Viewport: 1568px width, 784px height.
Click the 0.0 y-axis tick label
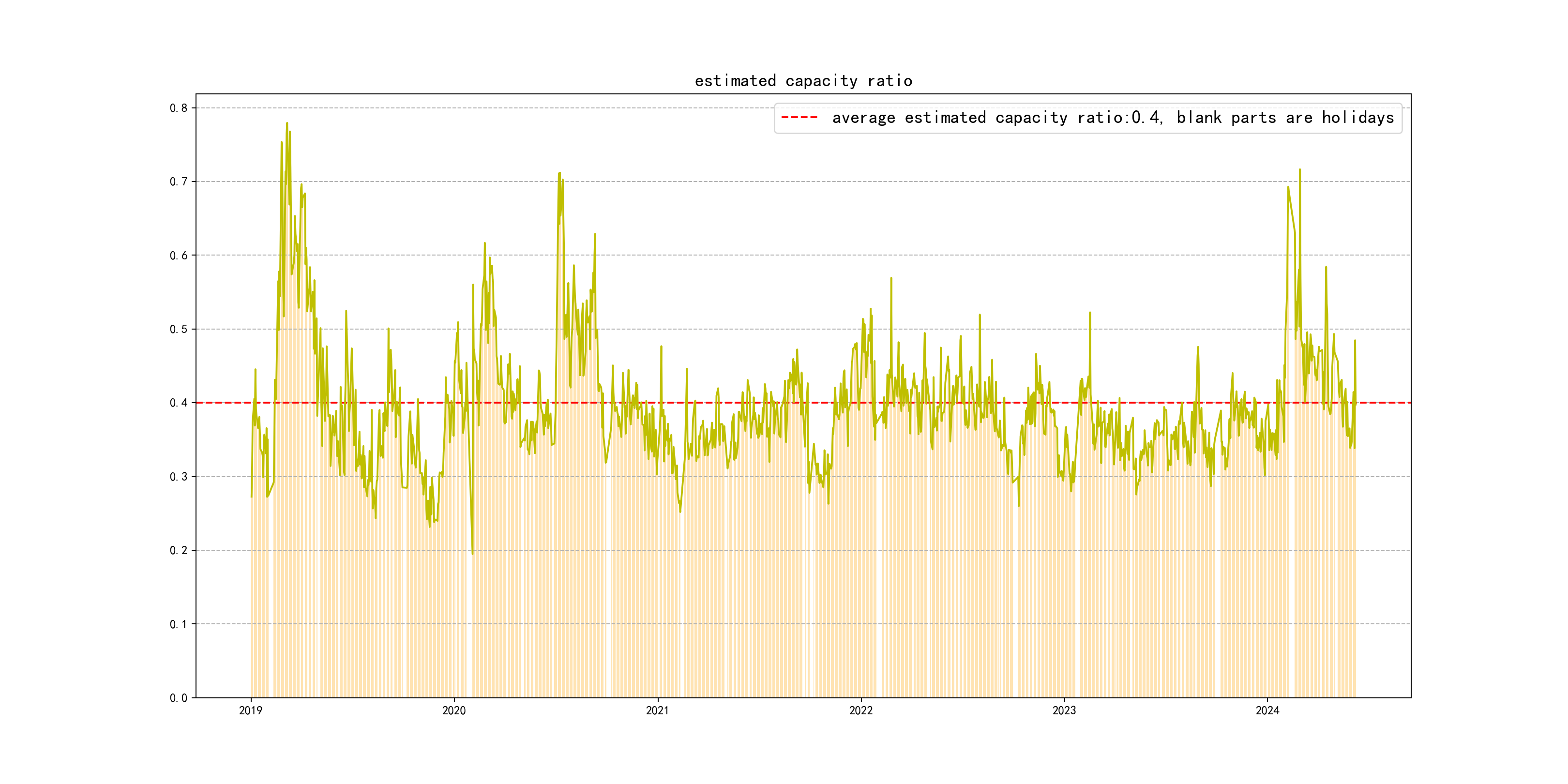pyautogui.click(x=179, y=698)
